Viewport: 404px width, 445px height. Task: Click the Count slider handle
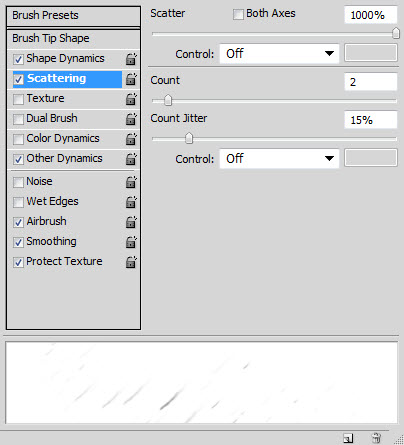click(x=168, y=100)
